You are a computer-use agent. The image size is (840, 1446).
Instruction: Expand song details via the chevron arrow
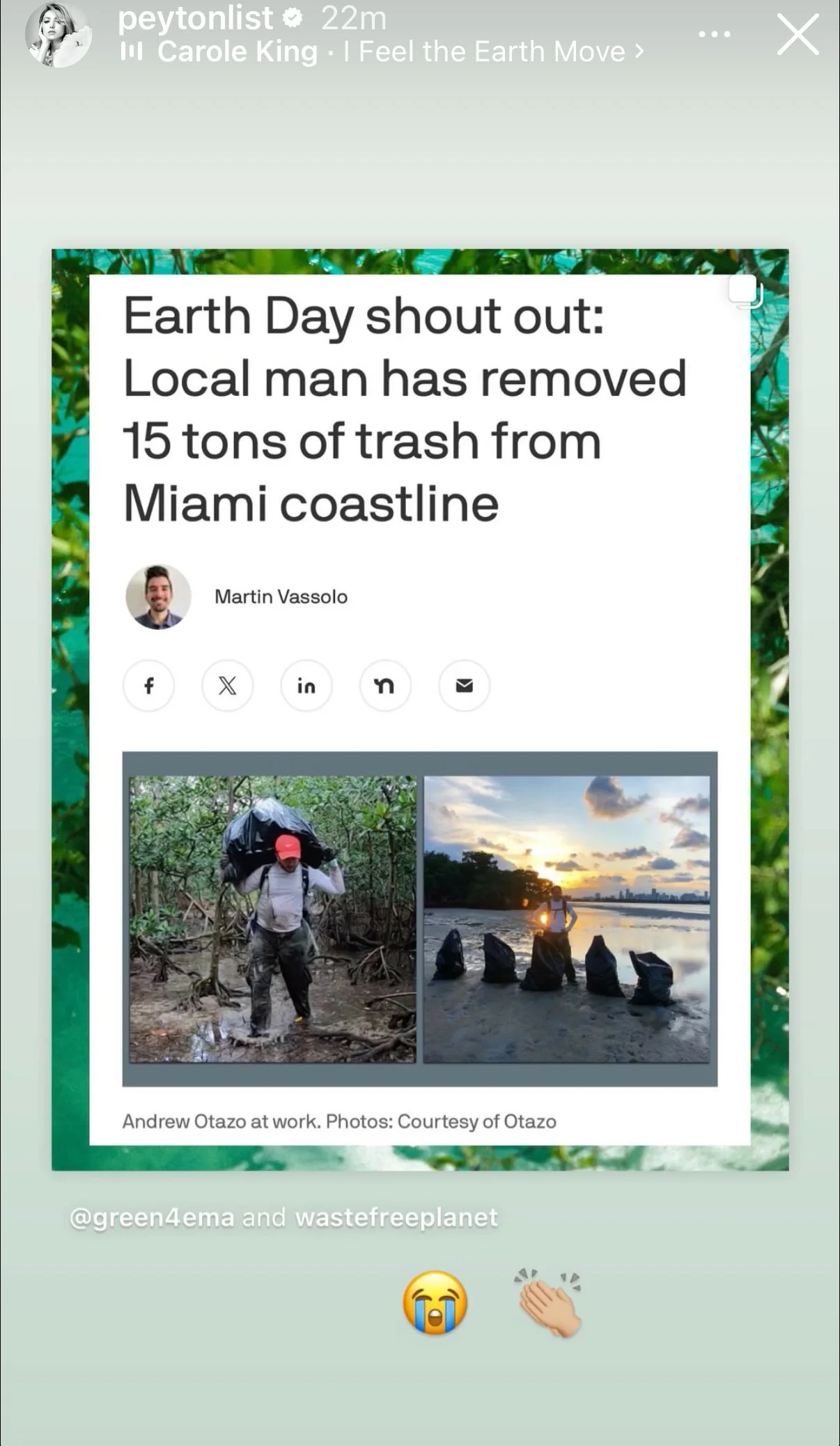tap(639, 52)
